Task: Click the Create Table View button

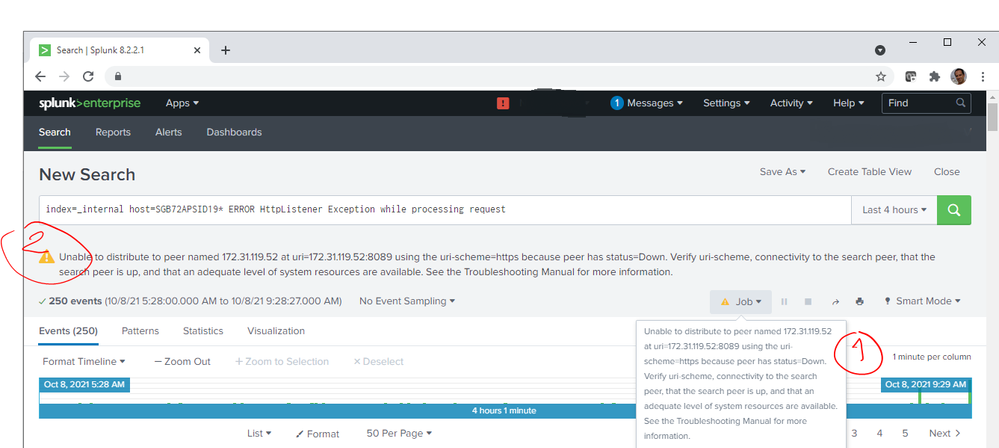Action: (869, 172)
